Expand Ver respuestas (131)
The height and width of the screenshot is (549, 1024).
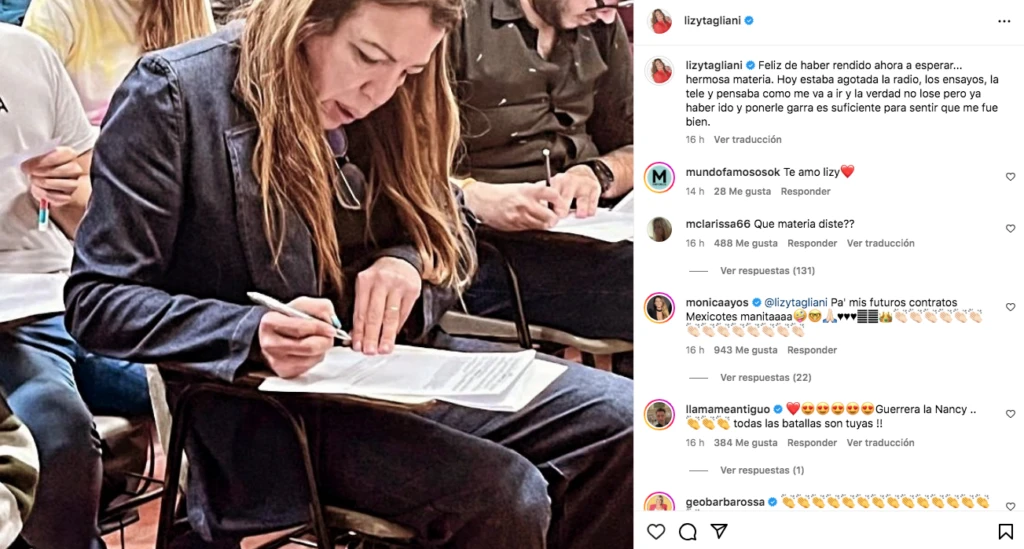point(767,270)
